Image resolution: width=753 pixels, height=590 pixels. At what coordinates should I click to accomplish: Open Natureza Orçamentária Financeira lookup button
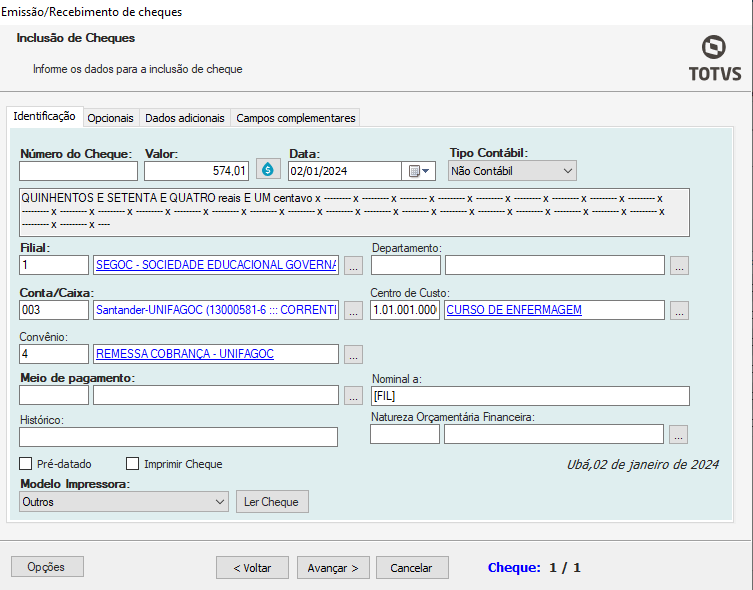pyautogui.click(x=679, y=434)
